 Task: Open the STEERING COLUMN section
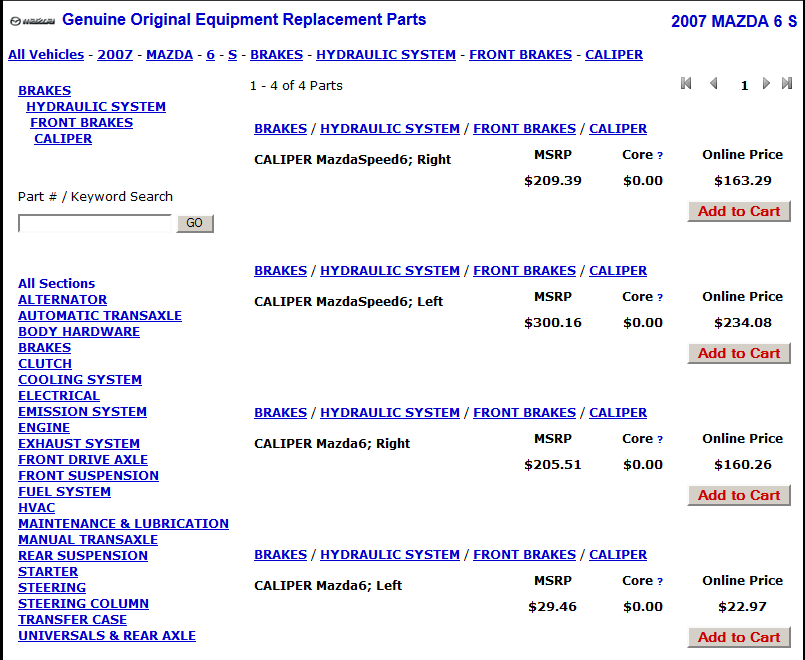[x=84, y=604]
